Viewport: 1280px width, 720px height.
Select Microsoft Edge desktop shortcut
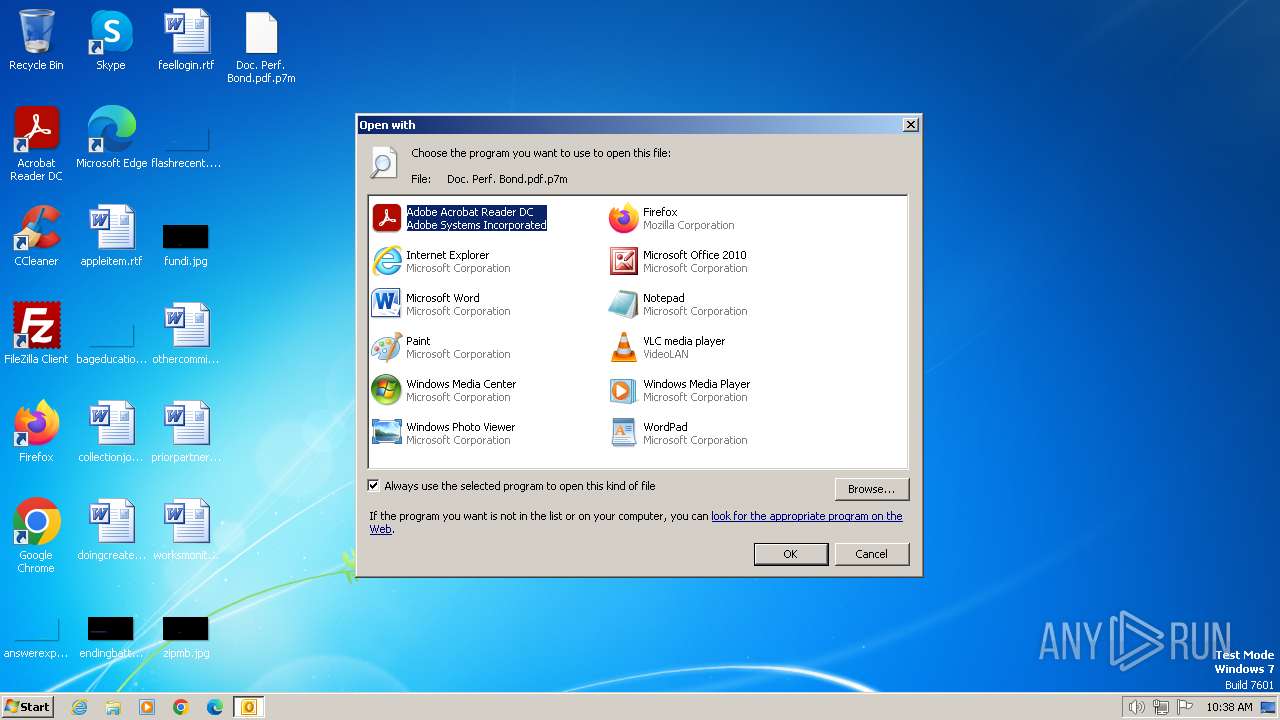pos(111,138)
